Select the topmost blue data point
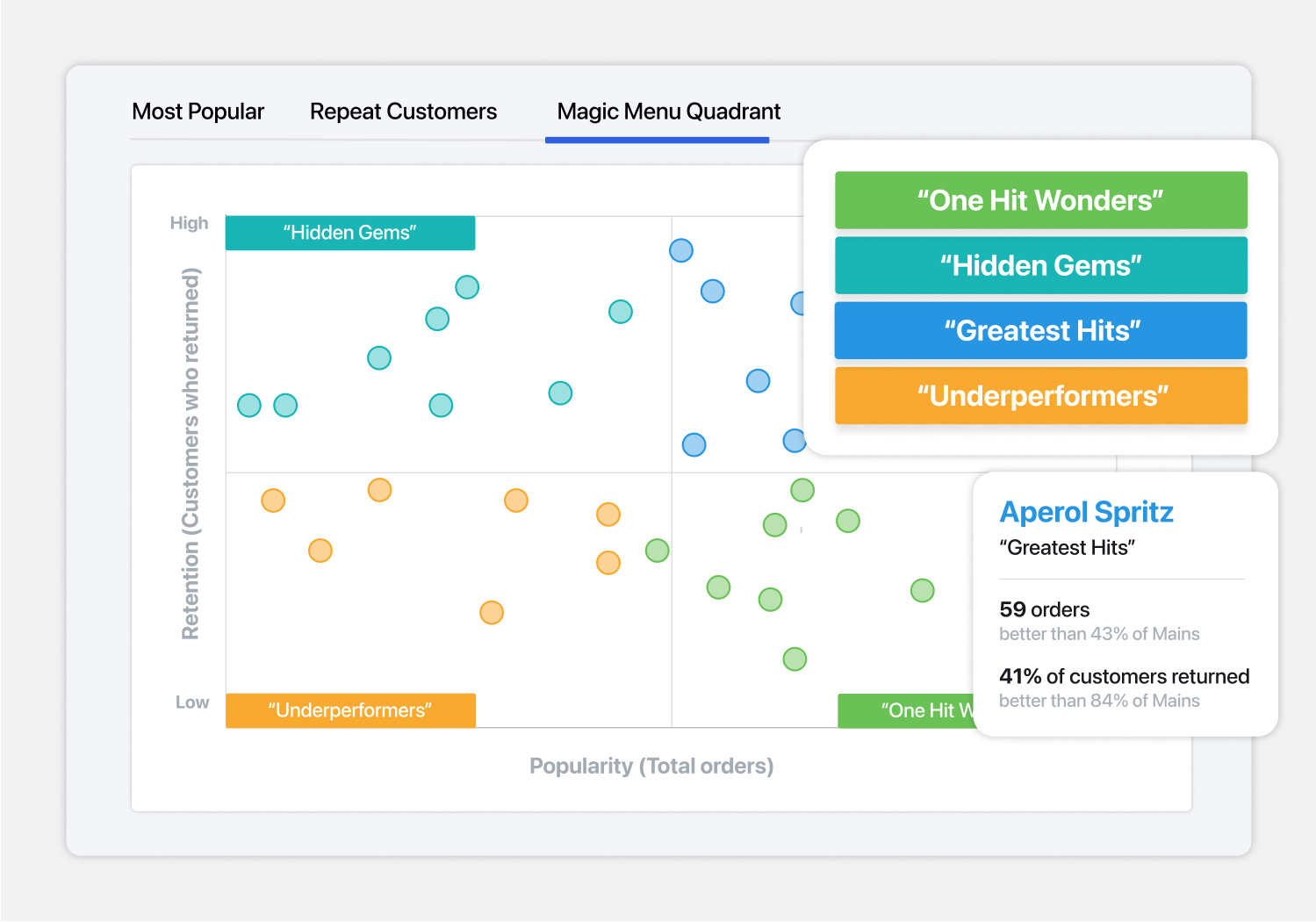 tap(681, 250)
